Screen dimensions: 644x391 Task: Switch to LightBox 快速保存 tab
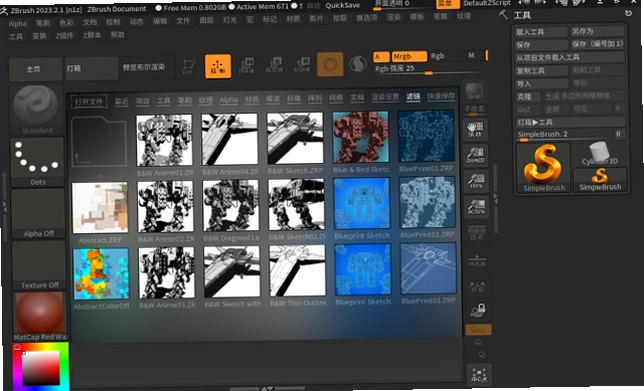click(x=441, y=96)
